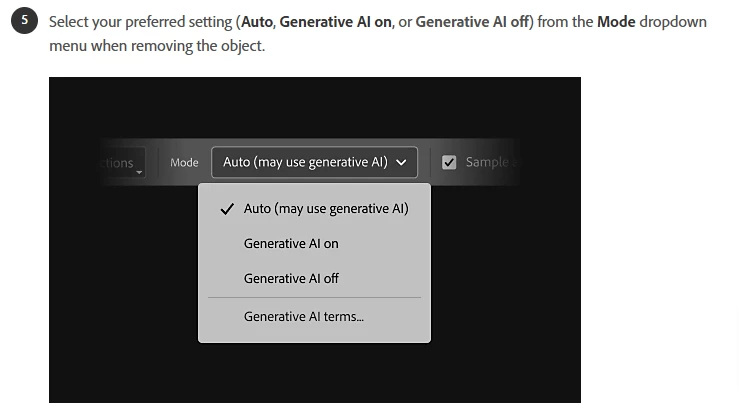Choose Generative AI off from the menu
The width and height of the screenshot is (739, 418).
click(291, 278)
